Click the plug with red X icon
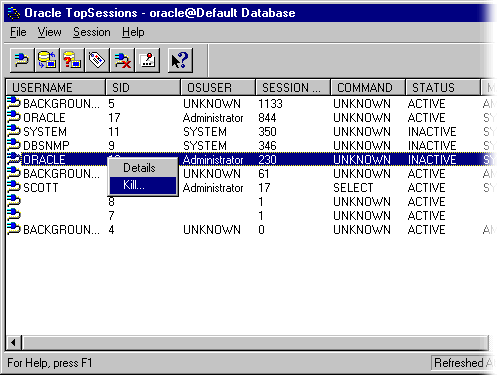Image resolution: width=498 pixels, height=375 pixels. pyautogui.click(x=122, y=60)
